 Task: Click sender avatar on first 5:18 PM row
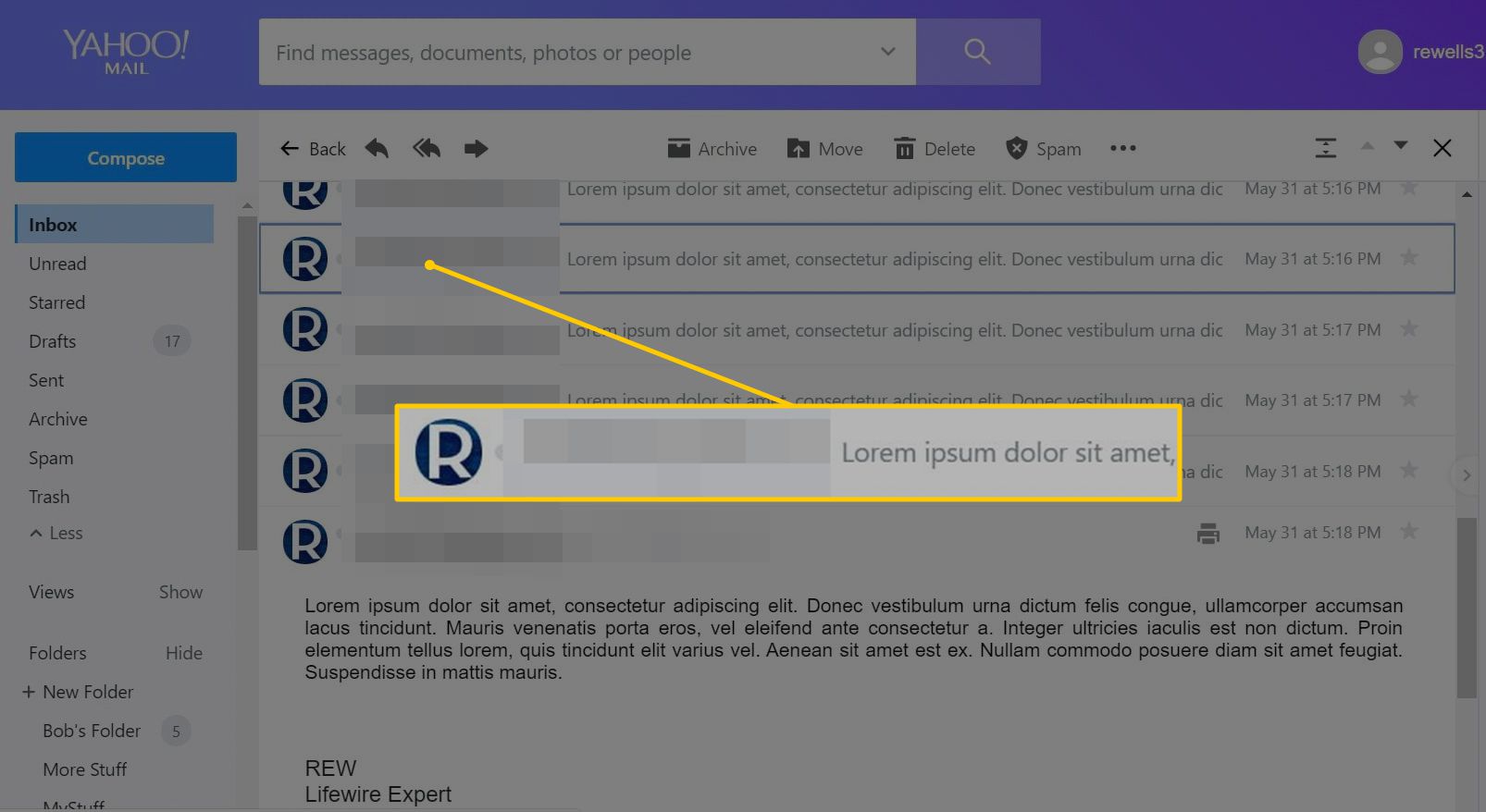pos(305,471)
